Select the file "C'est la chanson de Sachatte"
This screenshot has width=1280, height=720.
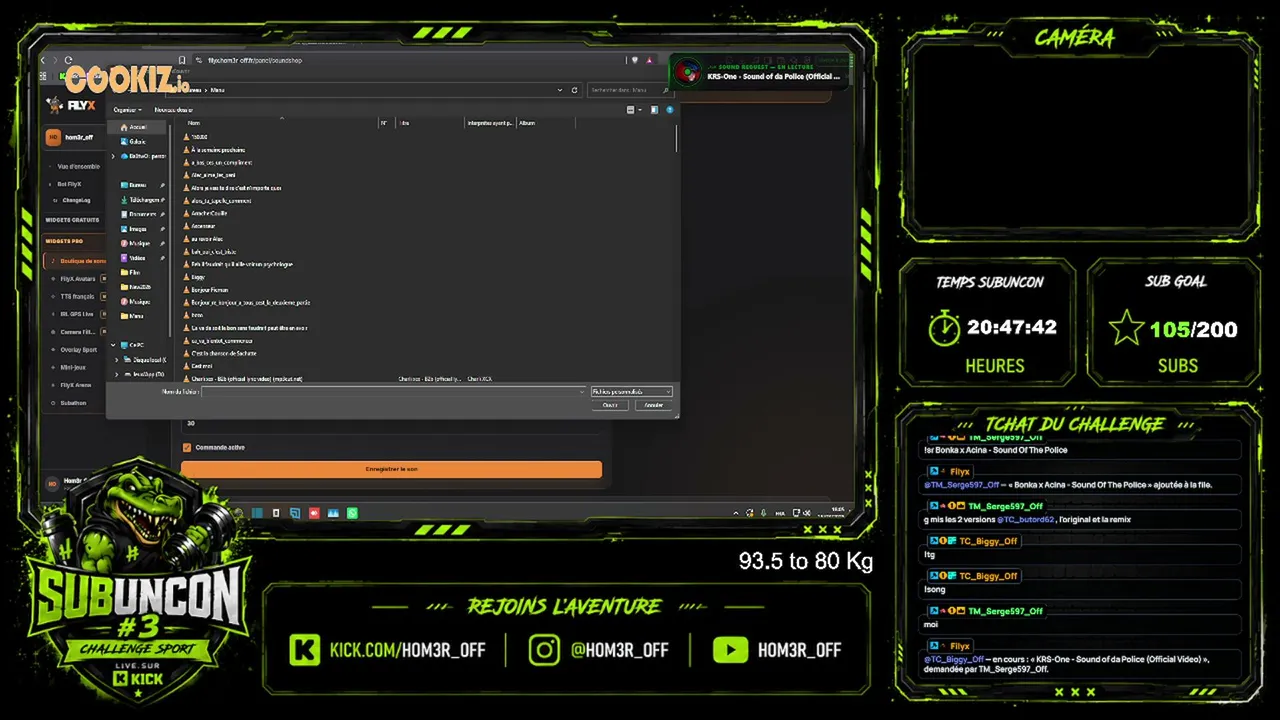pos(224,353)
